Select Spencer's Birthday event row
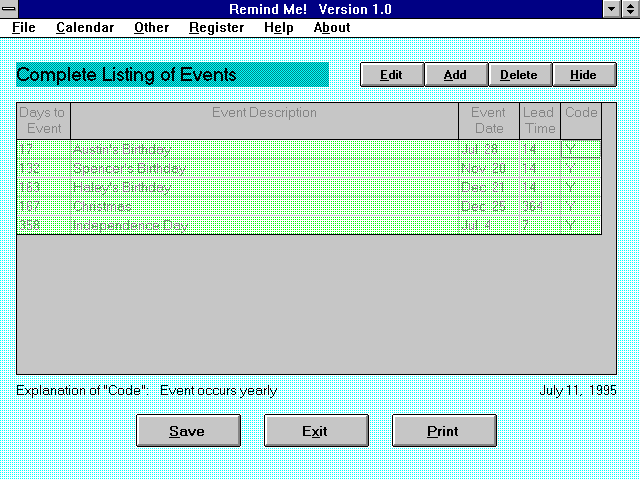Image resolution: width=640 pixels, height=480 pixels. click(264, 168)
